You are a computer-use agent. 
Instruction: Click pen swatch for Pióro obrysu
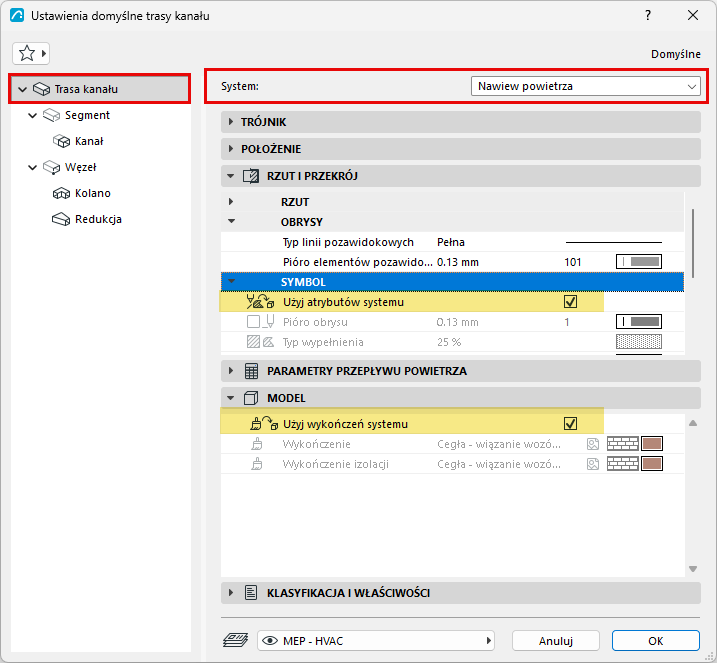639,322
